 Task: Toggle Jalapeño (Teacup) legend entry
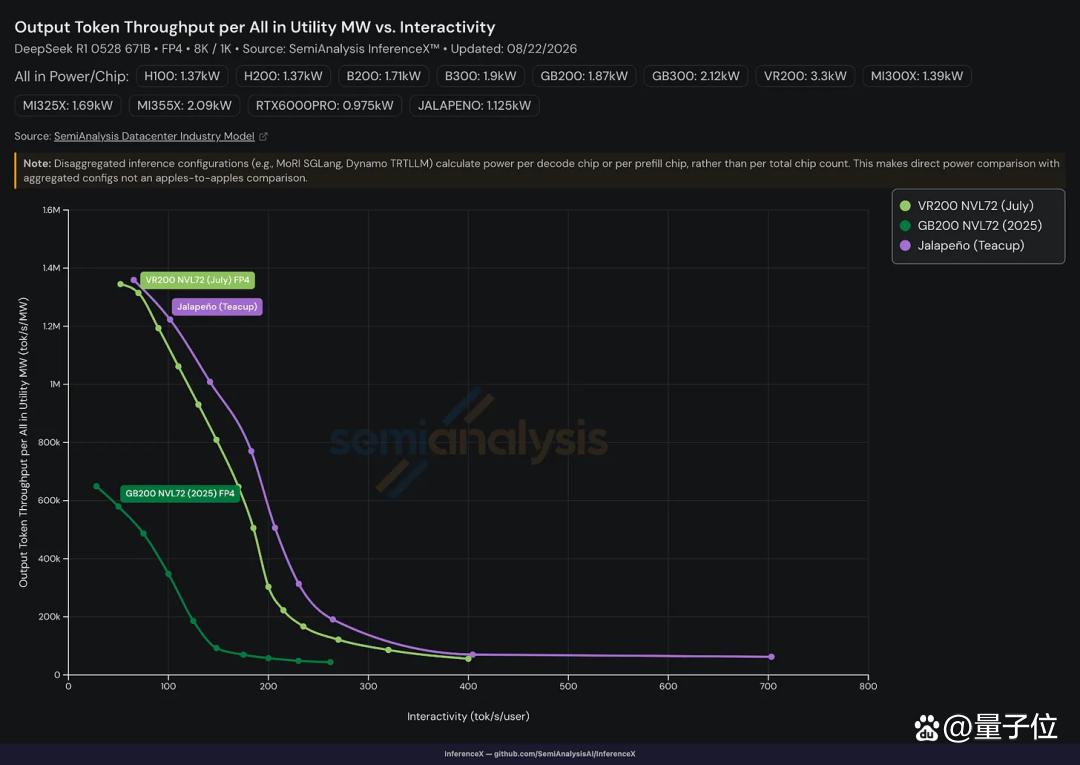tap(962, 245)
